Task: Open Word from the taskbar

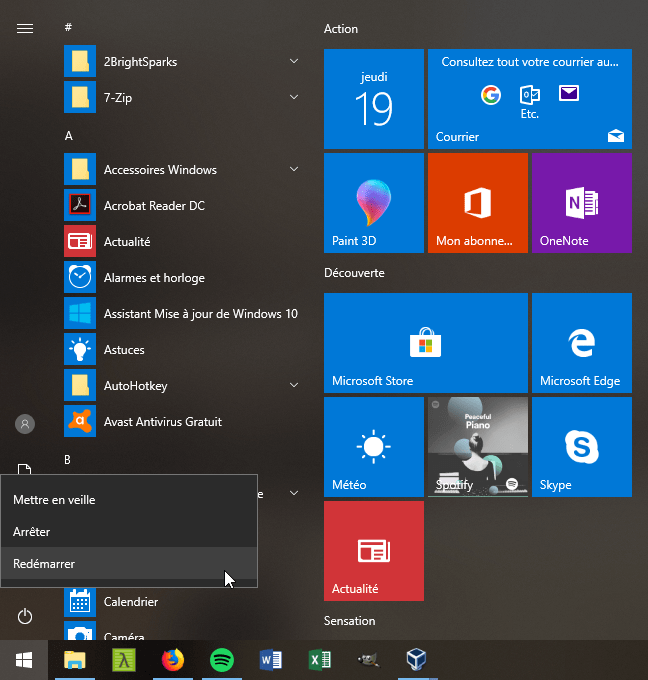Action: (271, 660)
